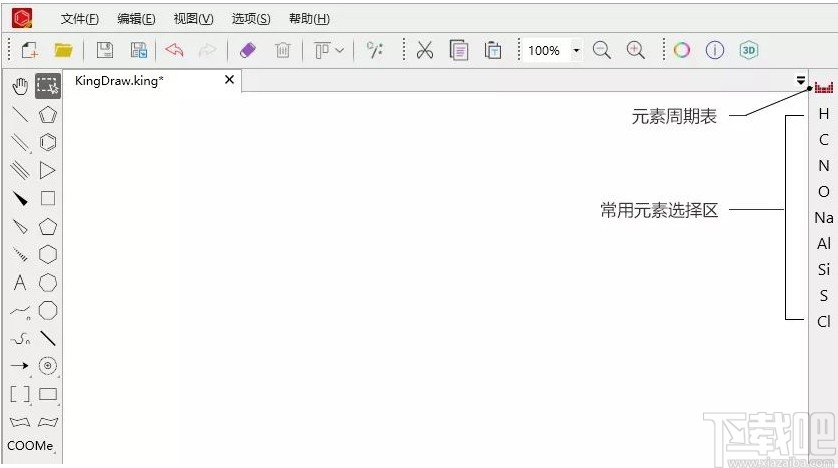Image resolution: width=838 pixels, height=468 pixels.
Task: Open the color ring picker
Action: click(681, 50)
